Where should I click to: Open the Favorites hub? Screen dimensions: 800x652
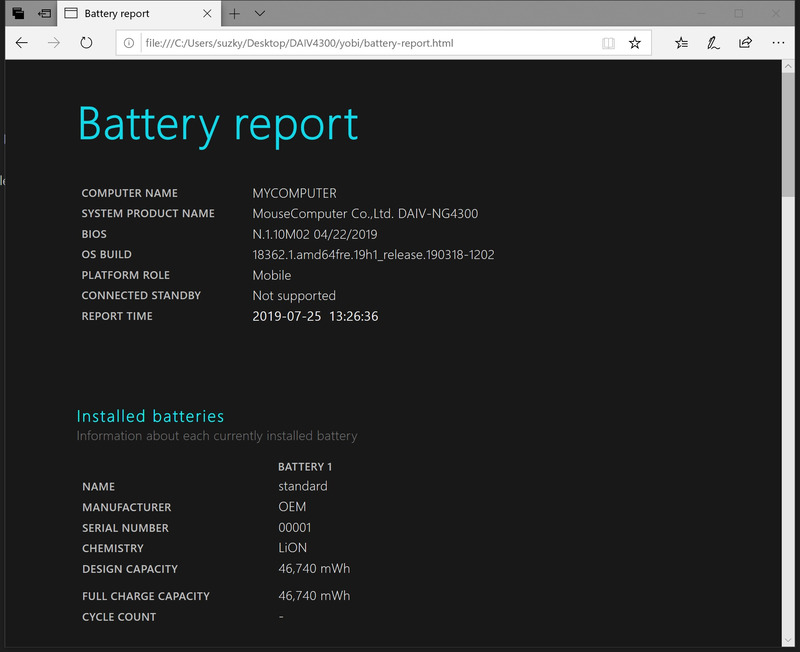681,43
